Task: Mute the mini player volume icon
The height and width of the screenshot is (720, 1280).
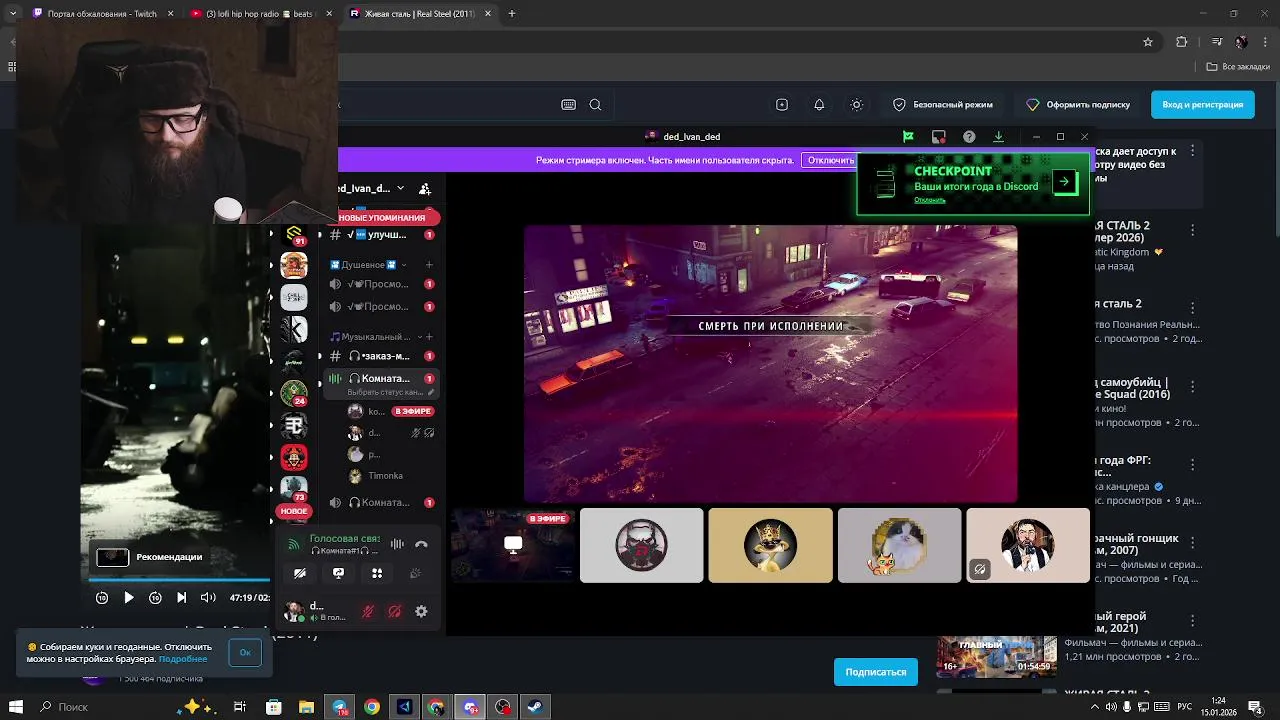Action: 208,597
